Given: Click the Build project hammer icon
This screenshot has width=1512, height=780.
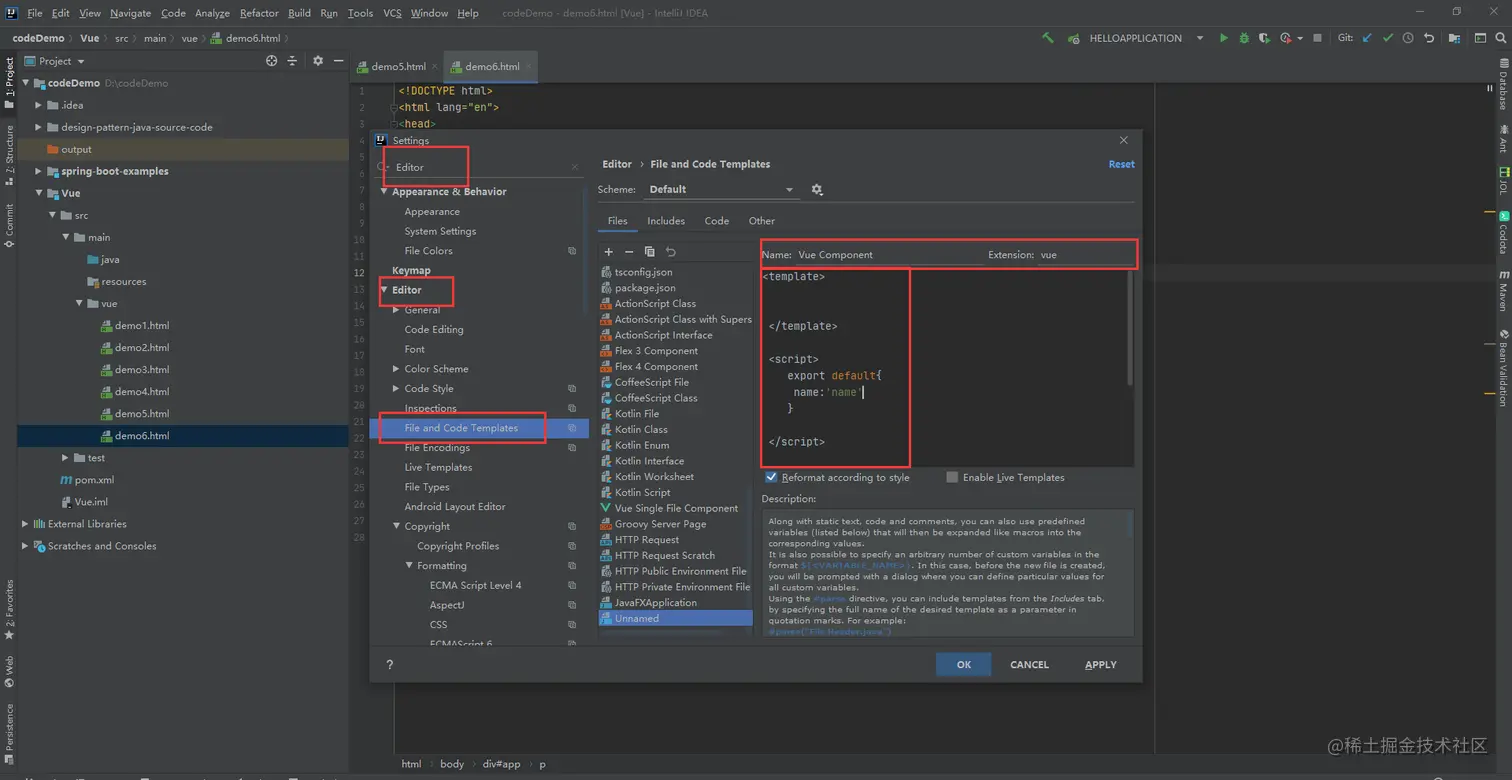Looking at the screenshot, I should (1048, 38).
